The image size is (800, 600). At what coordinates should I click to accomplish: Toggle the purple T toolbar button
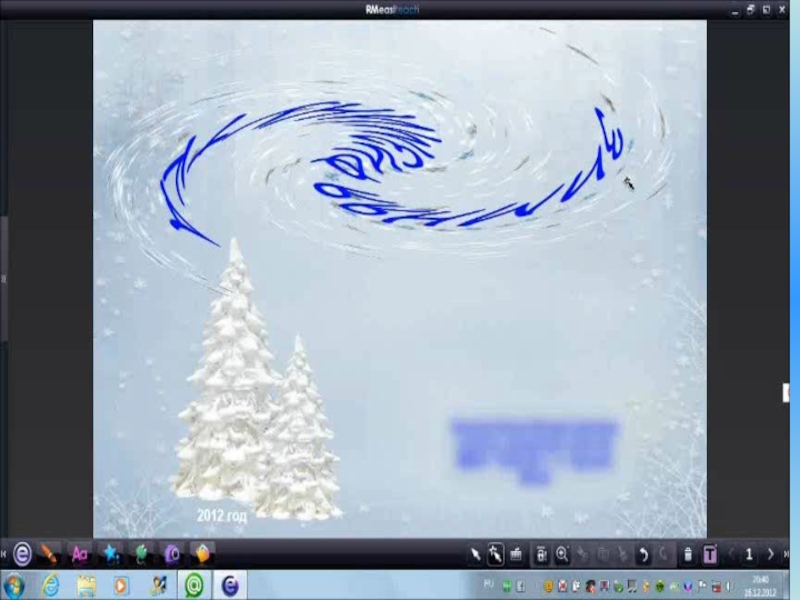(x=710, y=555)
